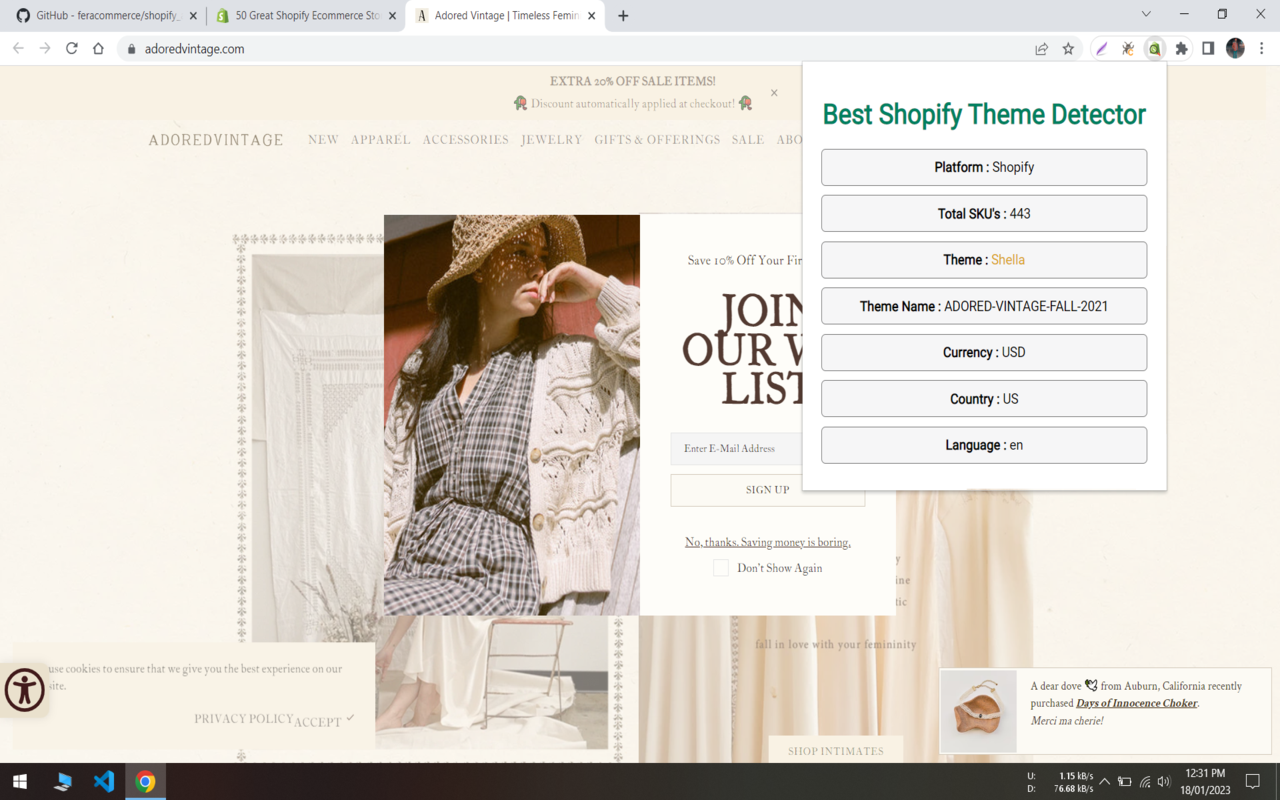Switch to 50 Great Shopify Ecommerce tab
The image size is (1280, 800).
pos(306,16)
